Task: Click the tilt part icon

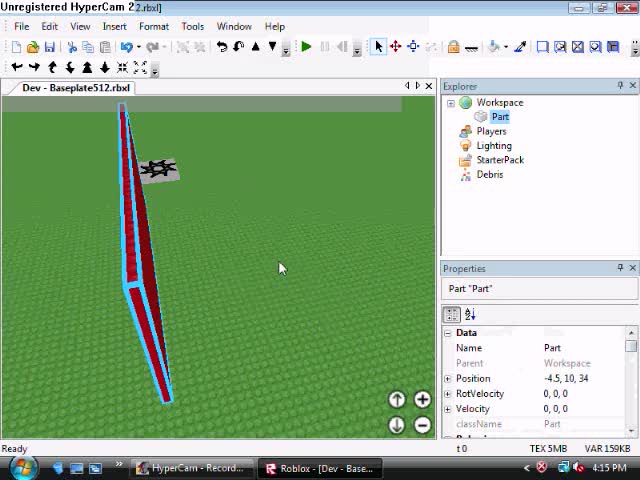Action: pyautogui.click(x=238, y=47)
